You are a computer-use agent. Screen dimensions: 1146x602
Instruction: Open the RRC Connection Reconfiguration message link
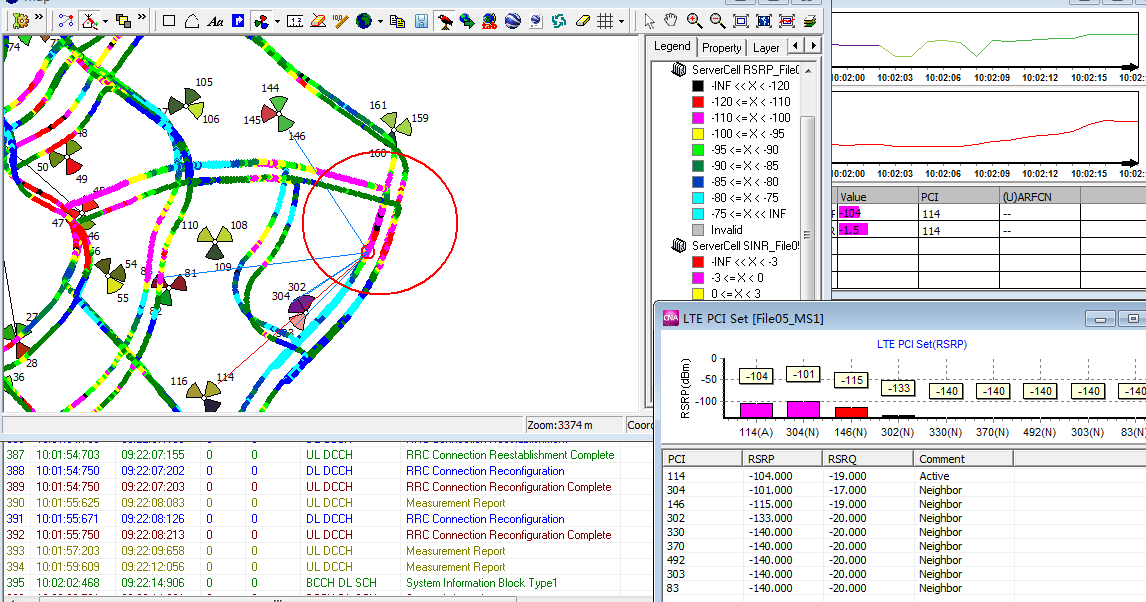(484, 470)
